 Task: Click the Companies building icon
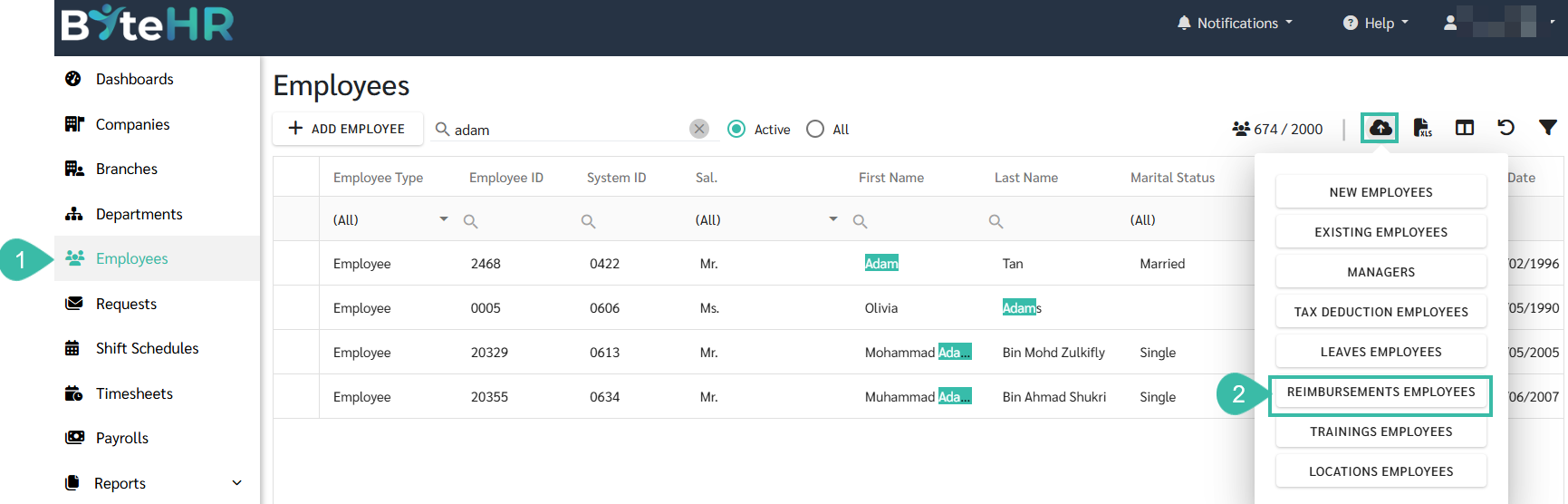[74, 123]
